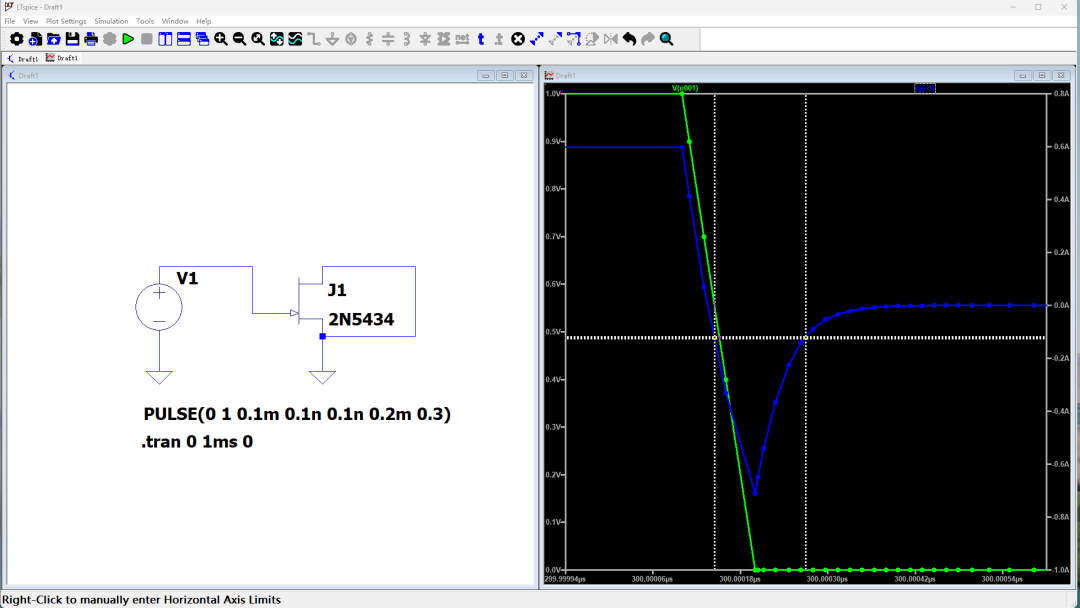Image resolution: width=1080 pixels, height=608 pixels.
Task: Autorange the plot axes
Action: [x=277, y=39]
